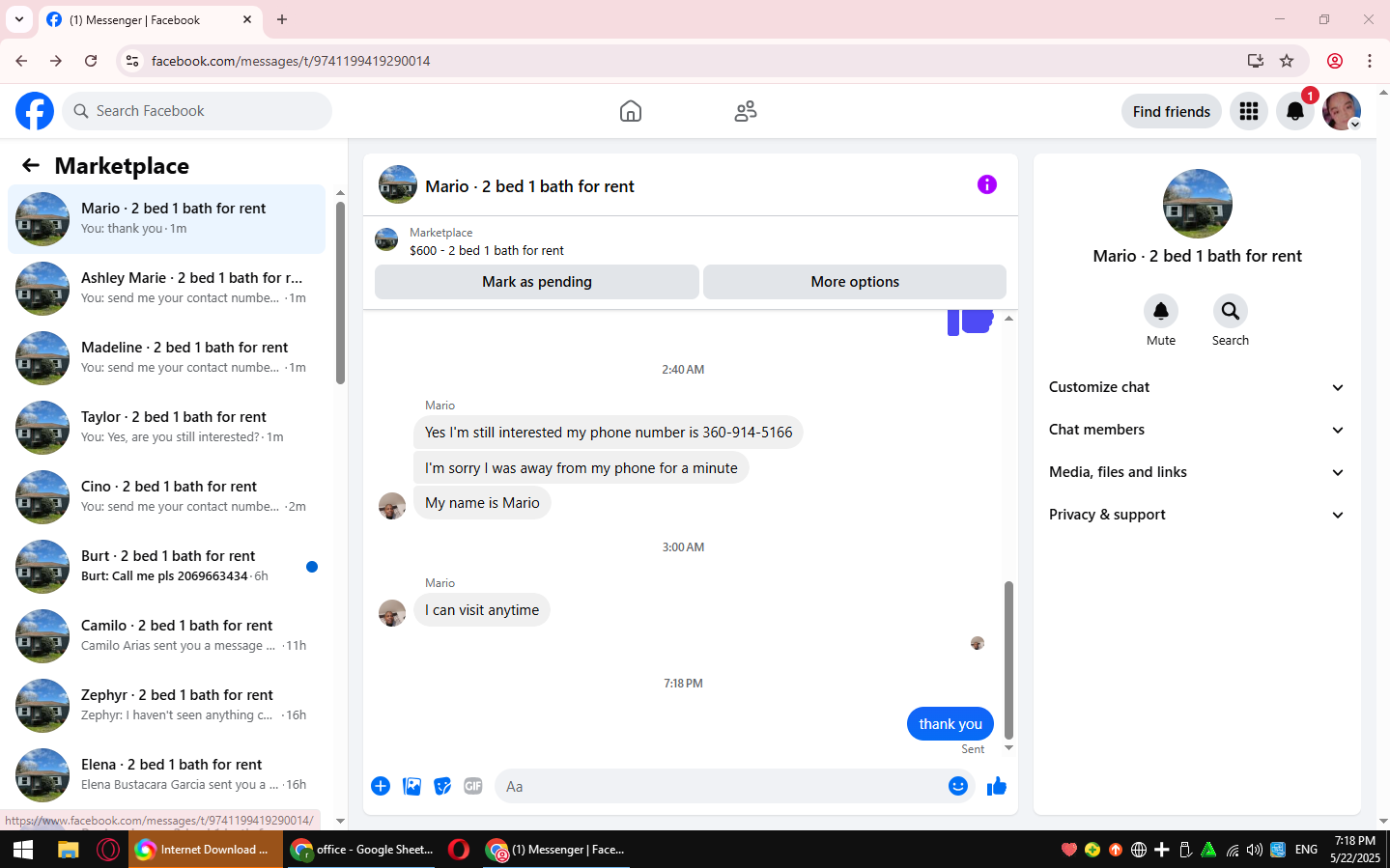Open Zephyr conversation
Screen dimensions: 1390x868
click(166, 705)
